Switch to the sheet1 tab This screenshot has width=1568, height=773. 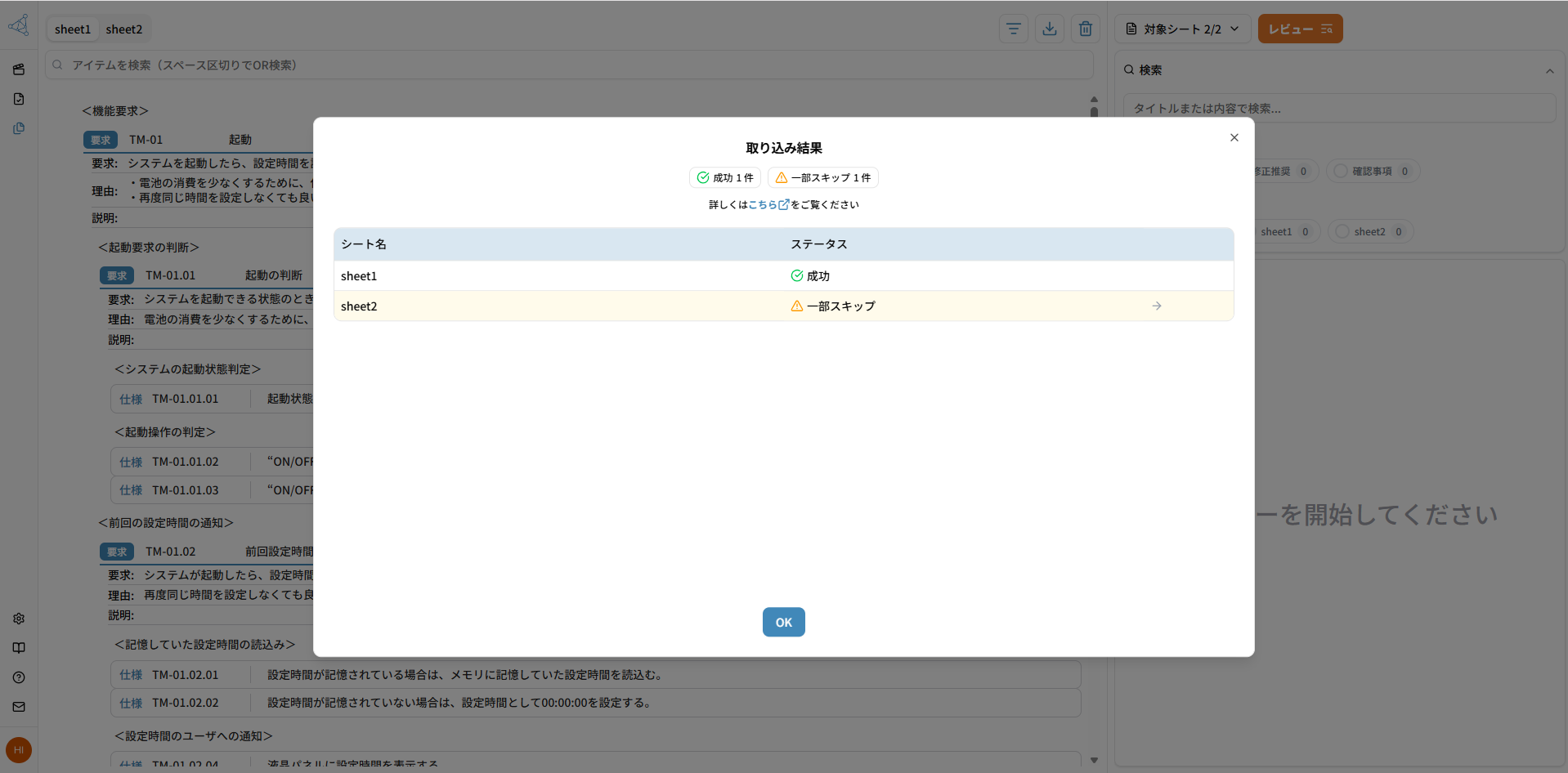[73, 29]
